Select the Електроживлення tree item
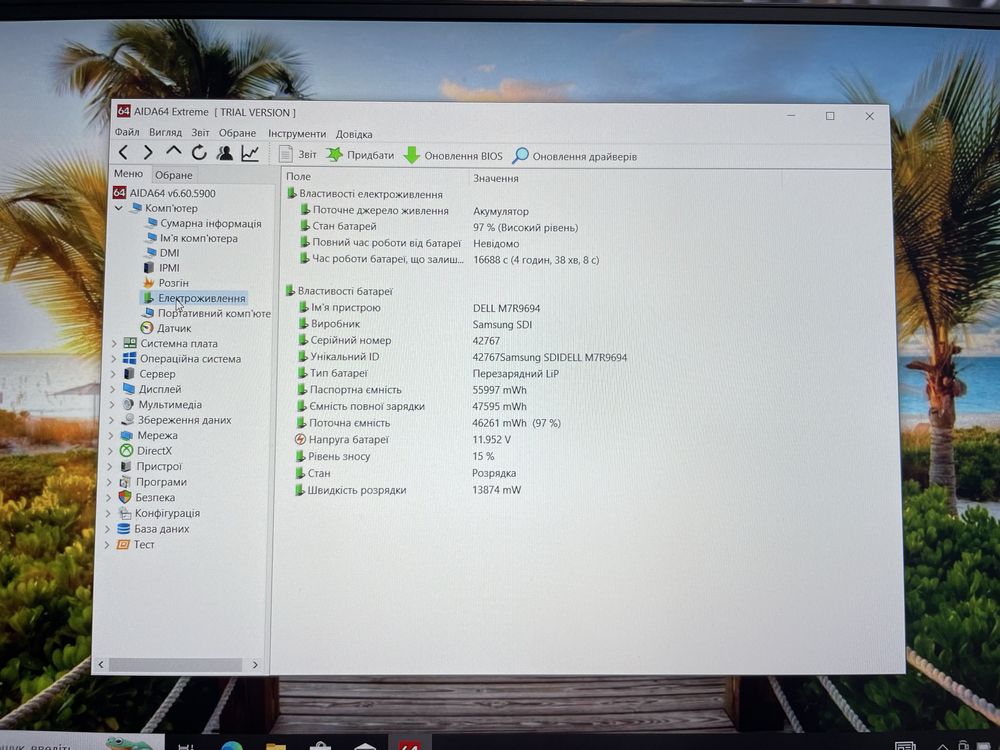 point(194,298)
